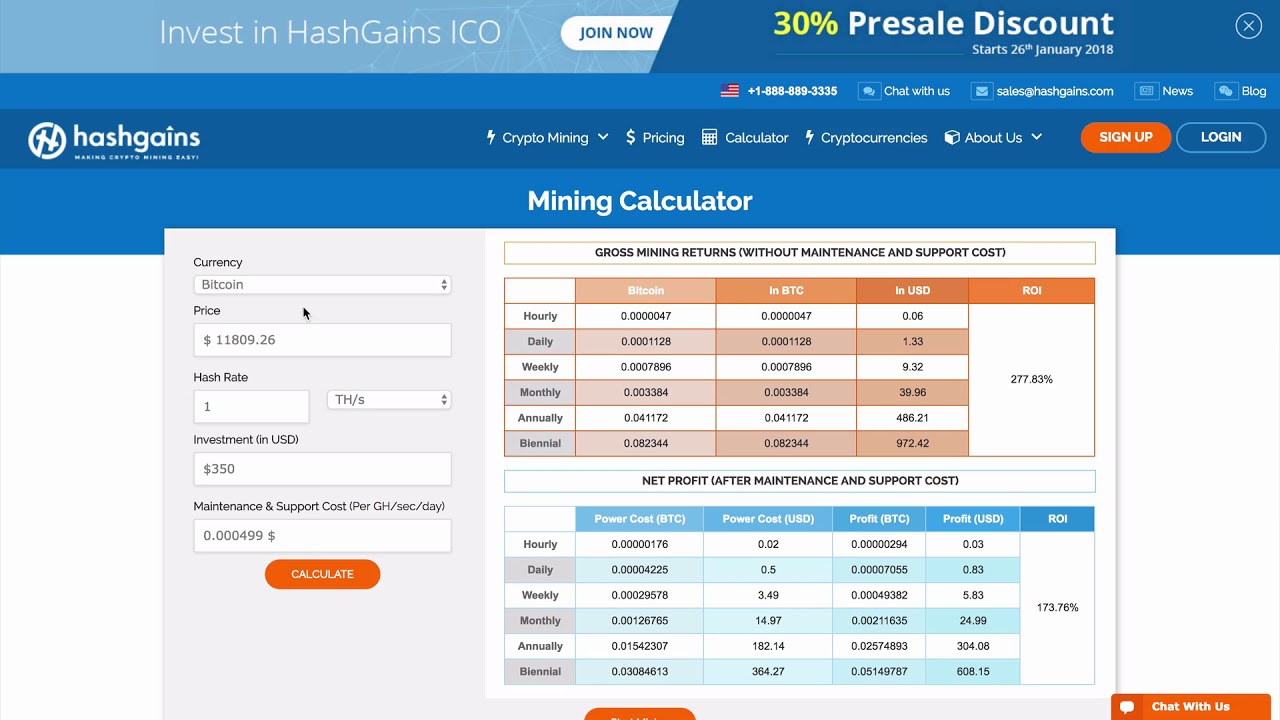This screenshot has height=720, width=1280.
Task: Open the TH/s hash unit dropdown
Action: pos(389,400)
